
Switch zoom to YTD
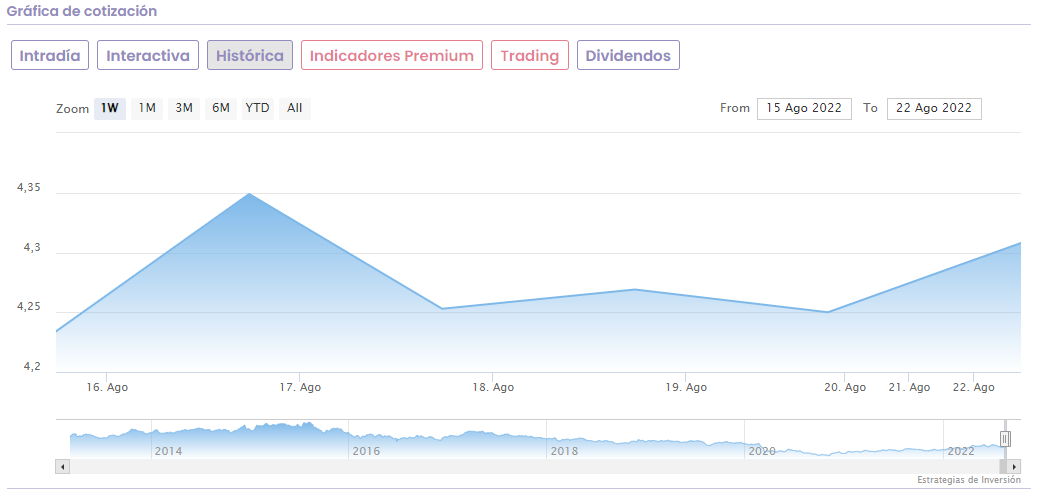[x=258, y=108]
